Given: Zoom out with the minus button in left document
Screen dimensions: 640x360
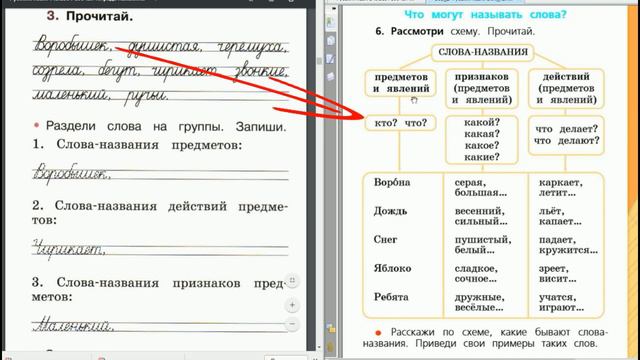Looking at the screenshot, I should [292, 324].
